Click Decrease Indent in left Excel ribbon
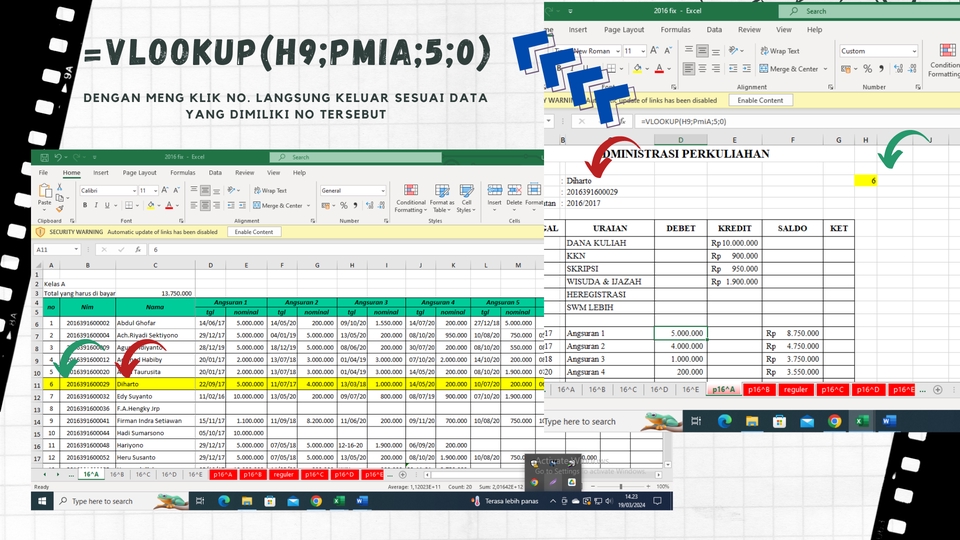960x540 pixels. [231, 206]
